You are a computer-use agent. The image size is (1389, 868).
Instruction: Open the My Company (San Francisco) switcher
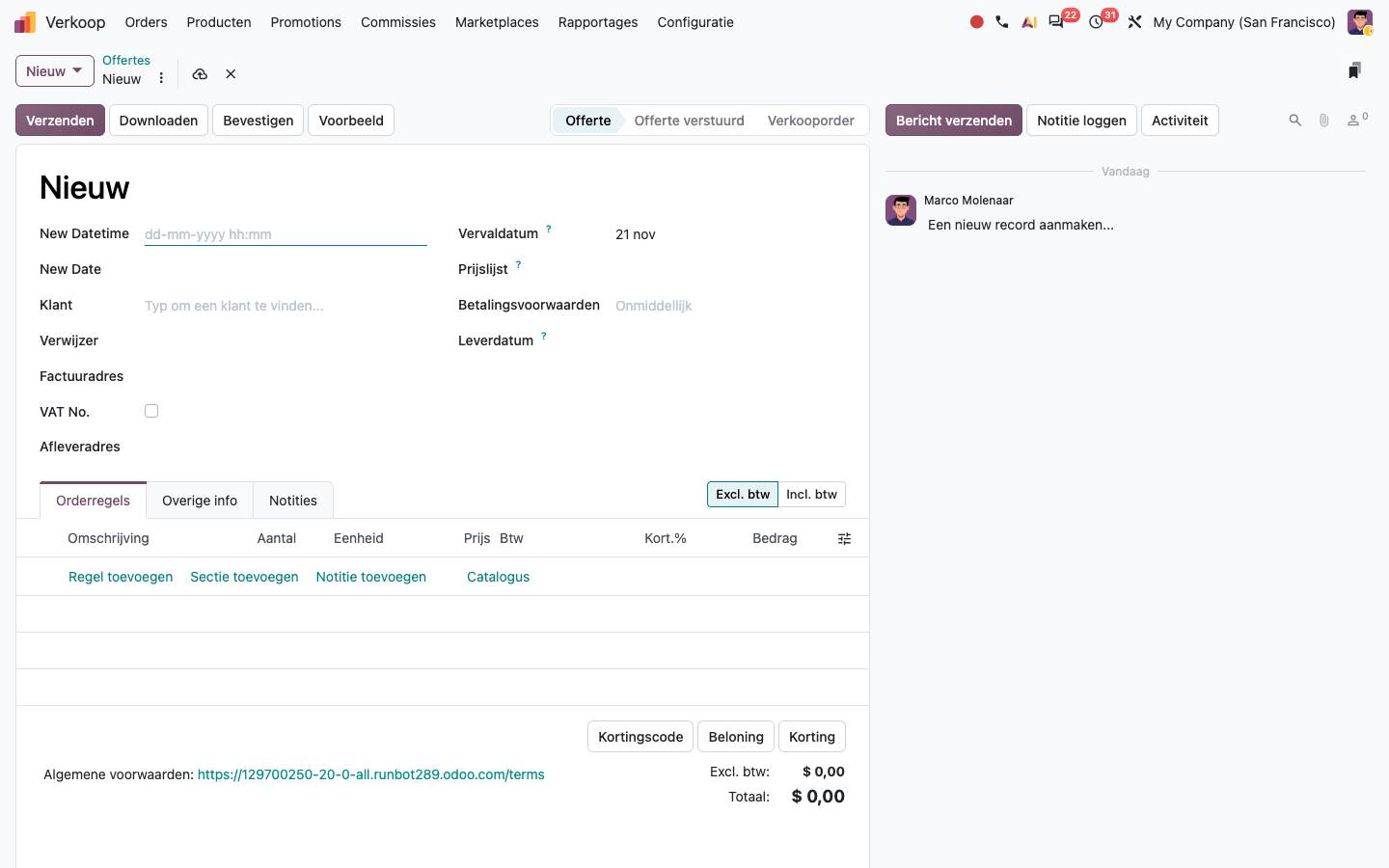pyautogui.click(x=1244, y=22)
